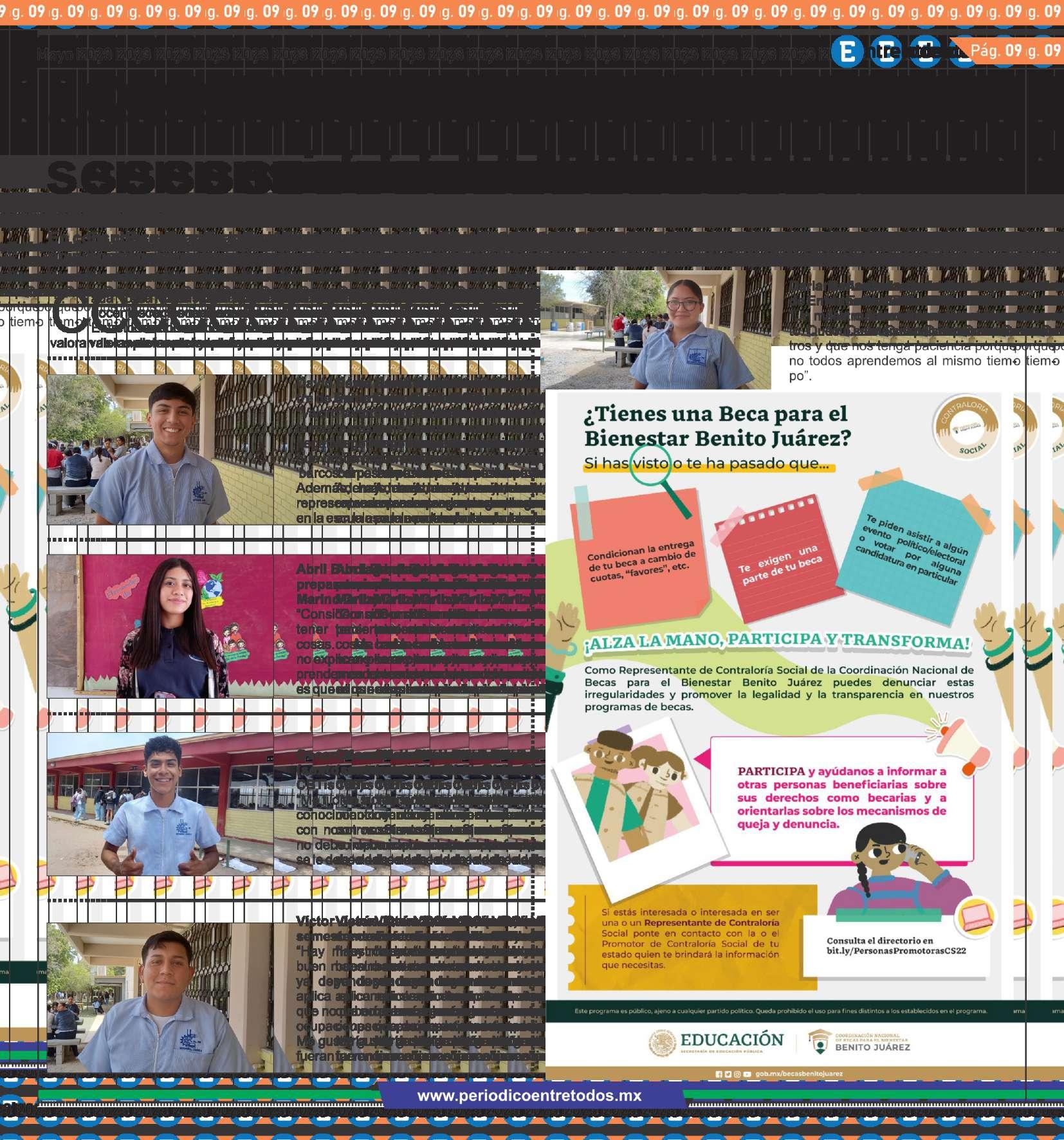
Task: Click the photo of the boy giving thumbs up
Action: tap(160, 804)
